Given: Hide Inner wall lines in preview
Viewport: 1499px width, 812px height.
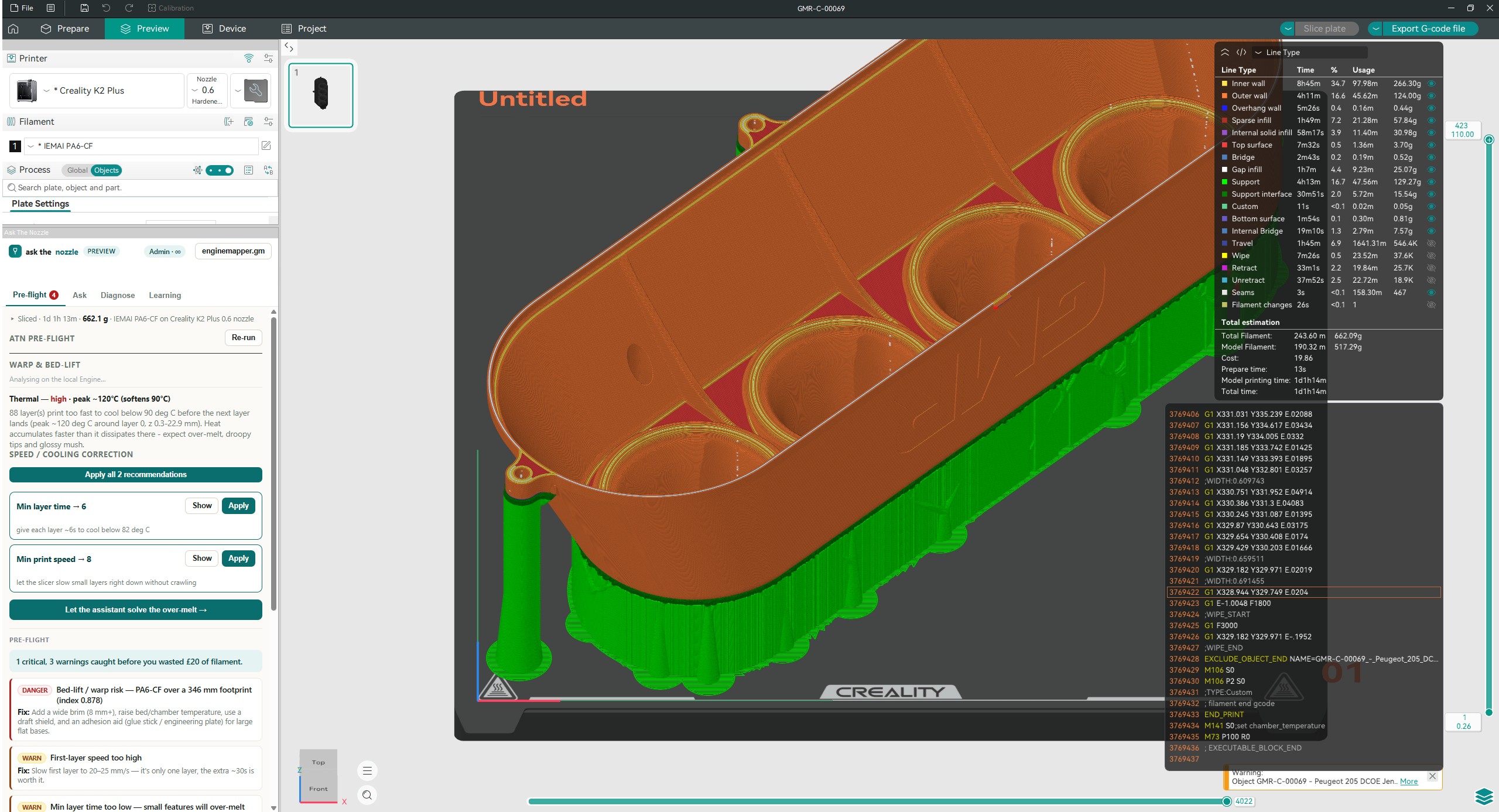Looking at the screenshot, I should pos(1431,84).
